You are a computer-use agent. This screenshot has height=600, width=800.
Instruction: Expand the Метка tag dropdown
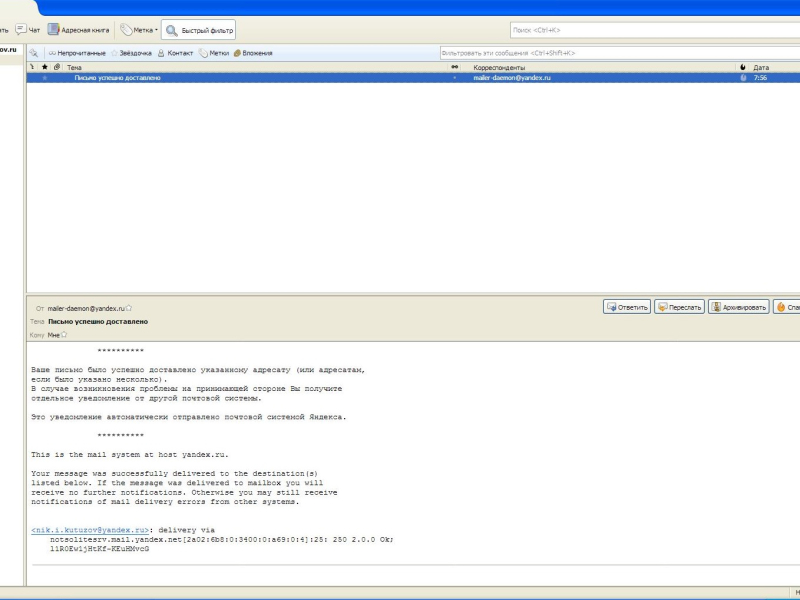click(139, 30)
